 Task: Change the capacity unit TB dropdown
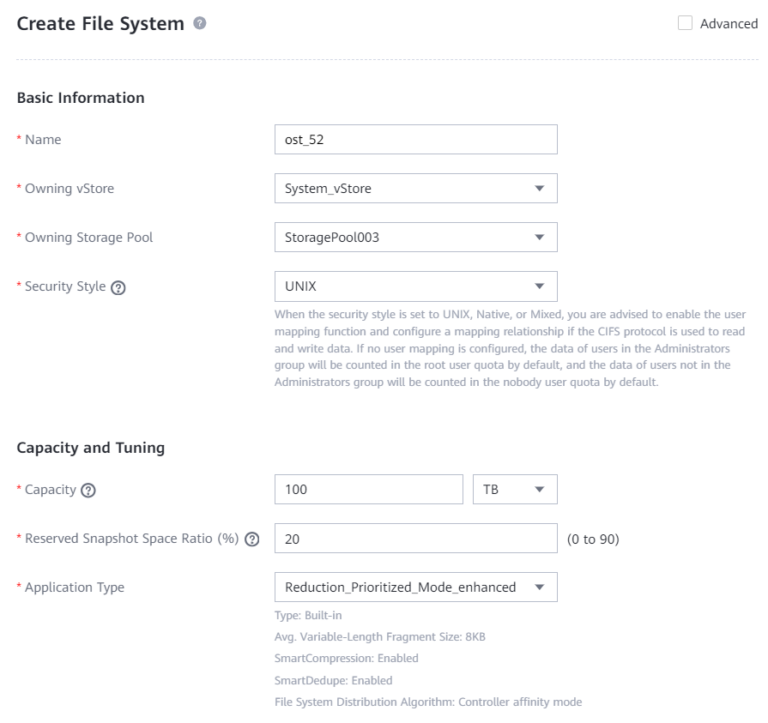click(514, 490)
